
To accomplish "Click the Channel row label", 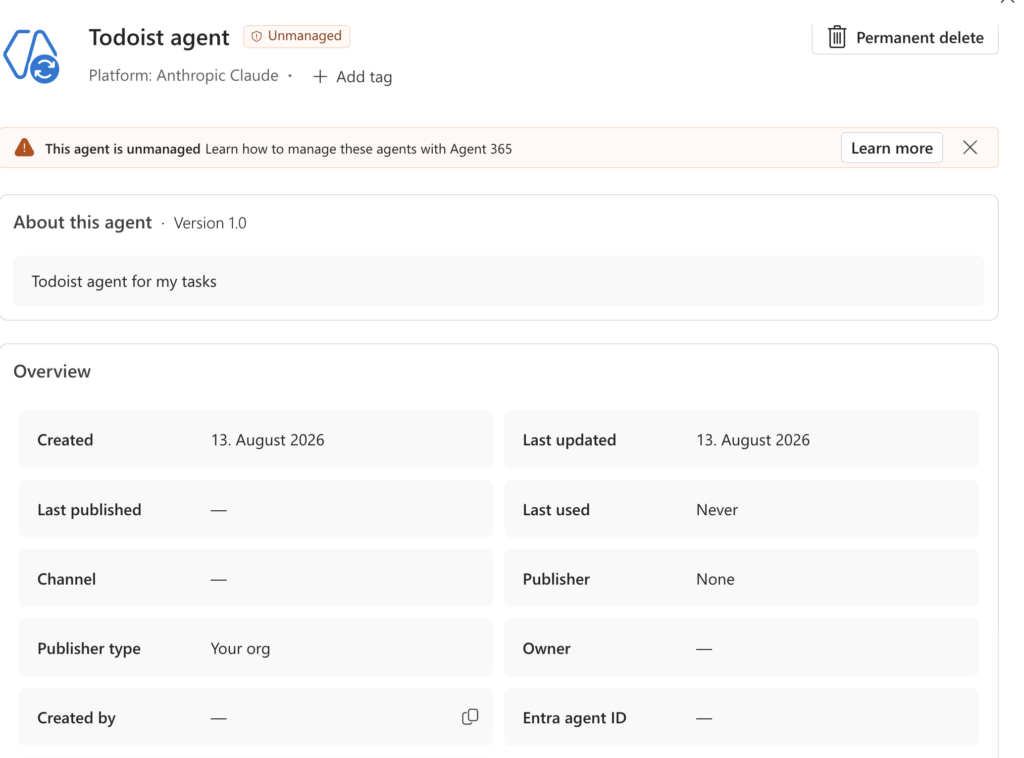I will (x=66, y=579).
